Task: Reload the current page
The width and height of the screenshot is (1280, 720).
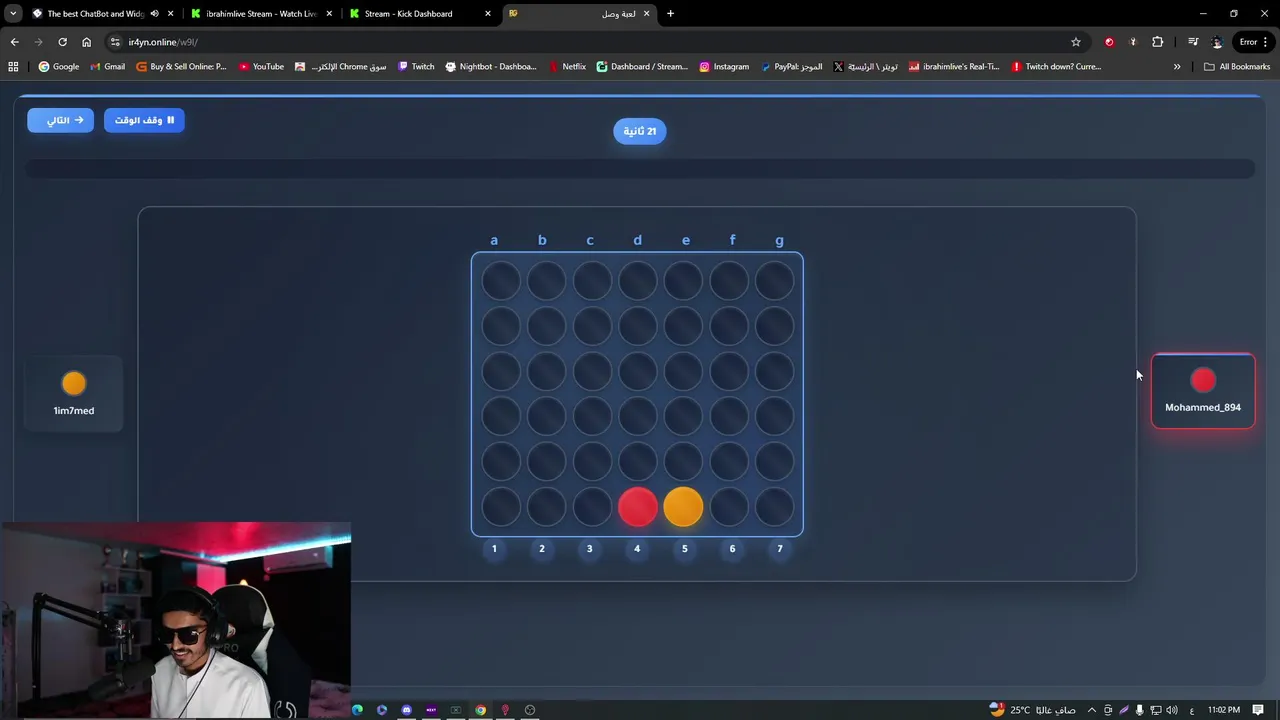Action: (62, 42)
